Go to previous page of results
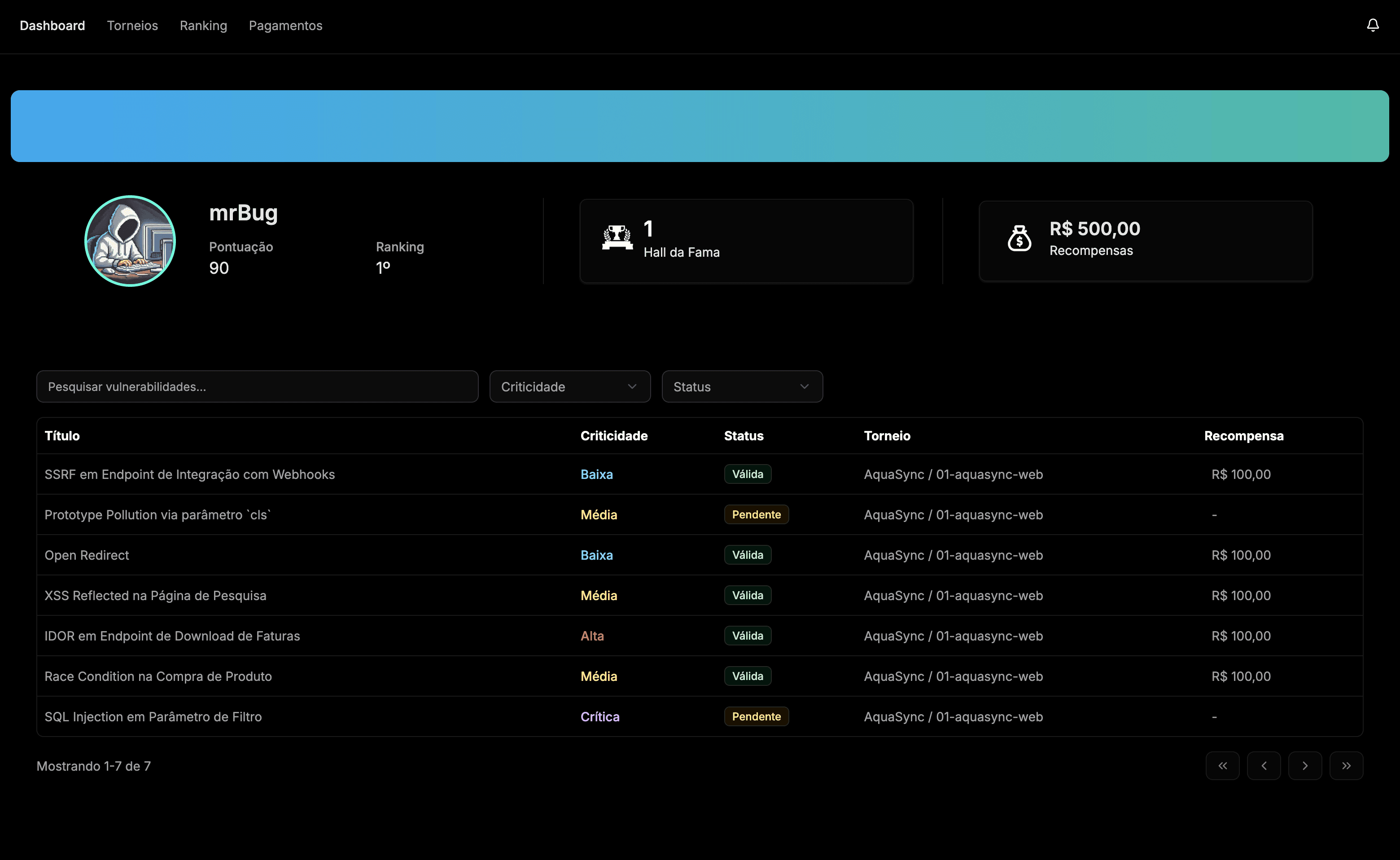The width and height of the screenshot is (1400, 860). point(1264,766)
